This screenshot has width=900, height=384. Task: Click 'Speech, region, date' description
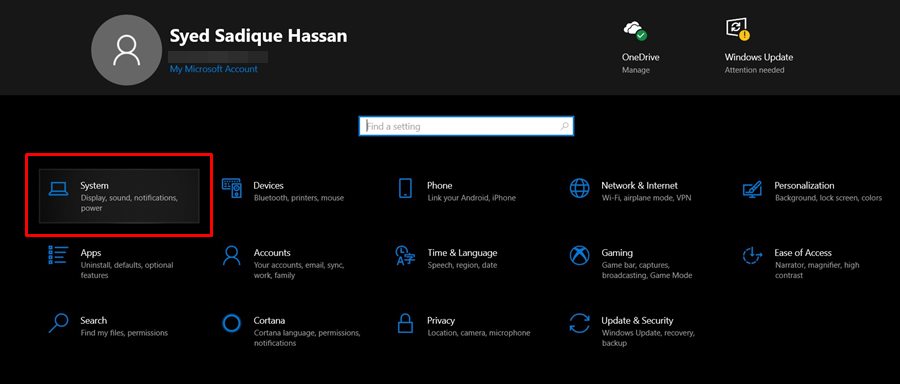462,265
